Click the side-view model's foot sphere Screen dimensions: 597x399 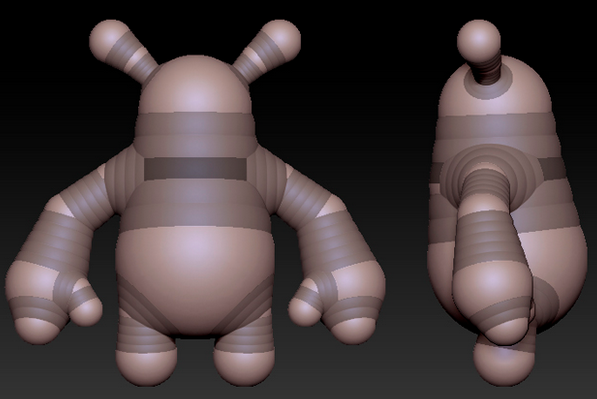504,362
